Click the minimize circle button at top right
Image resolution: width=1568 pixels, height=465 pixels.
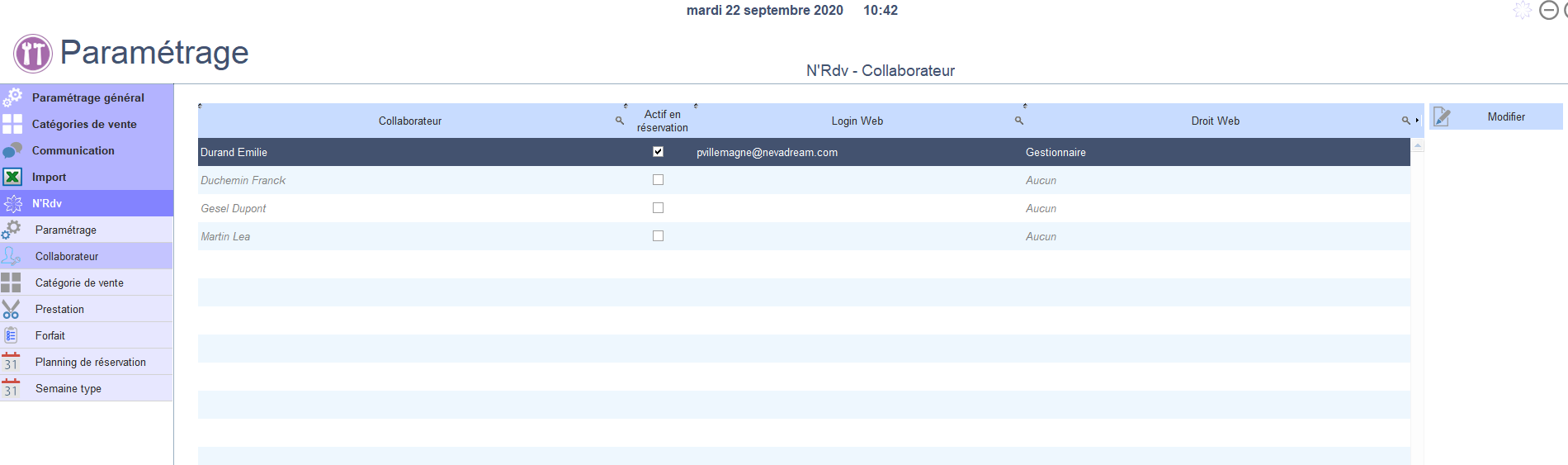coord(1549,10)
